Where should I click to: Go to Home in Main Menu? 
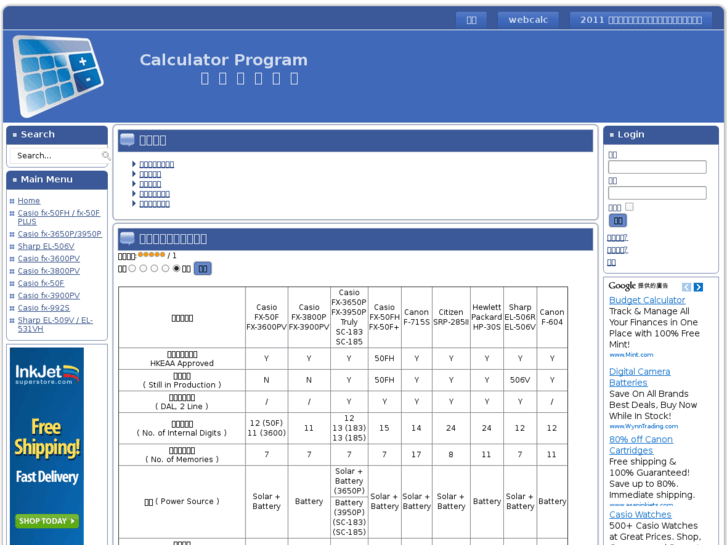pyautogui.click(x=29, y=201)
